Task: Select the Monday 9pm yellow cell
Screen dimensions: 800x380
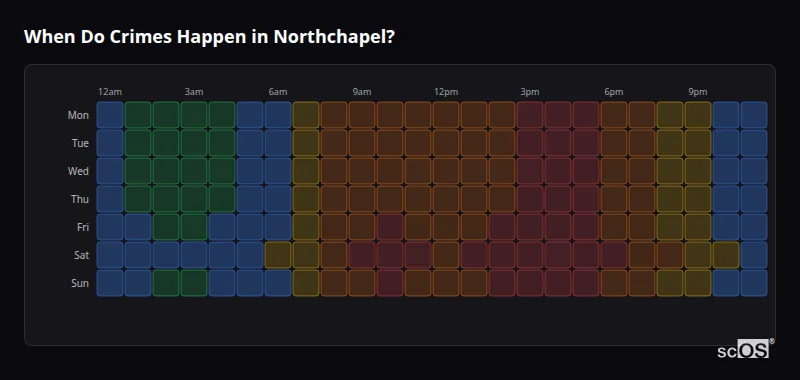Action: pyautogui.click(x=698, y=115)
